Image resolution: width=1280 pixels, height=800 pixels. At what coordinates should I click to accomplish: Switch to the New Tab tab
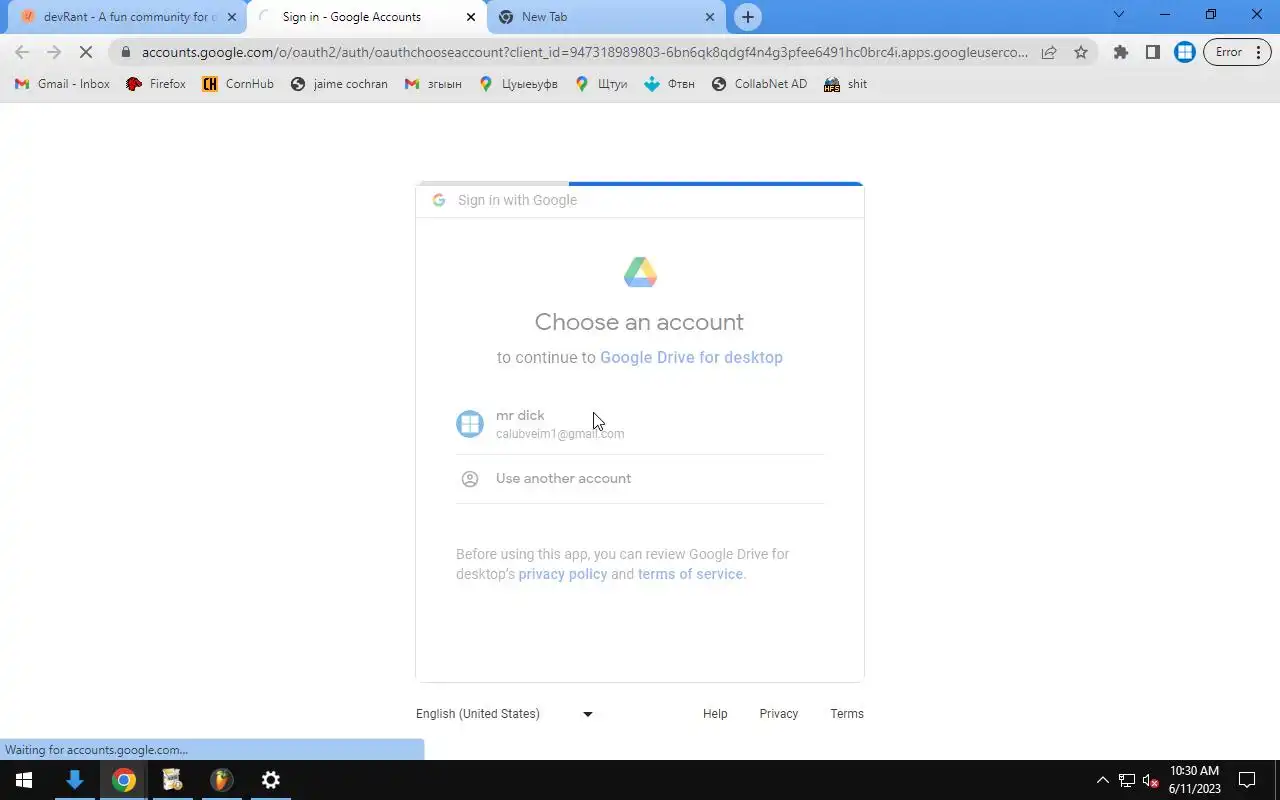coord(606,17)
